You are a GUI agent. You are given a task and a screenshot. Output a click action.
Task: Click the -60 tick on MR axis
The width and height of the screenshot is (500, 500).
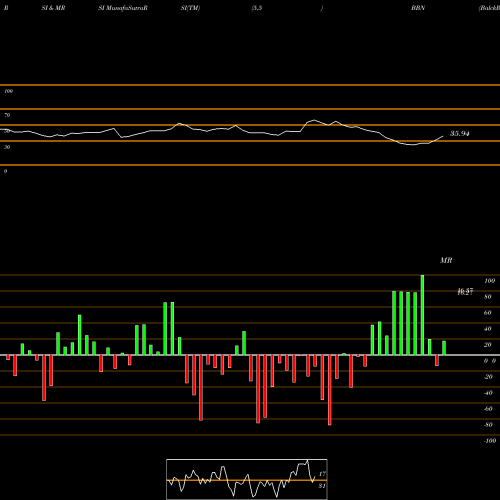point(488,409)
